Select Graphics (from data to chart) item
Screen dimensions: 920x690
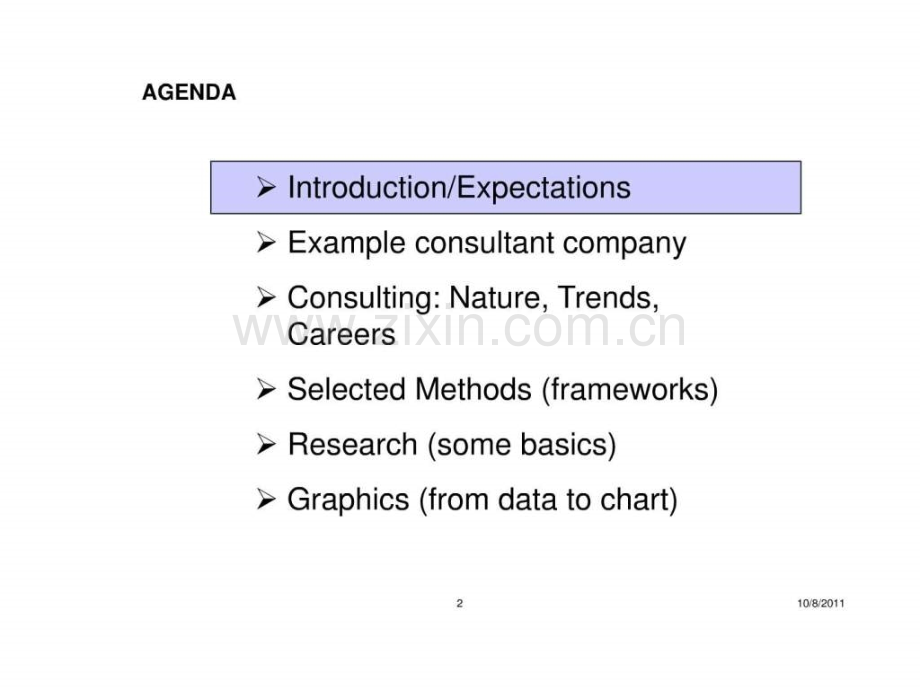[x=482, y=500]
